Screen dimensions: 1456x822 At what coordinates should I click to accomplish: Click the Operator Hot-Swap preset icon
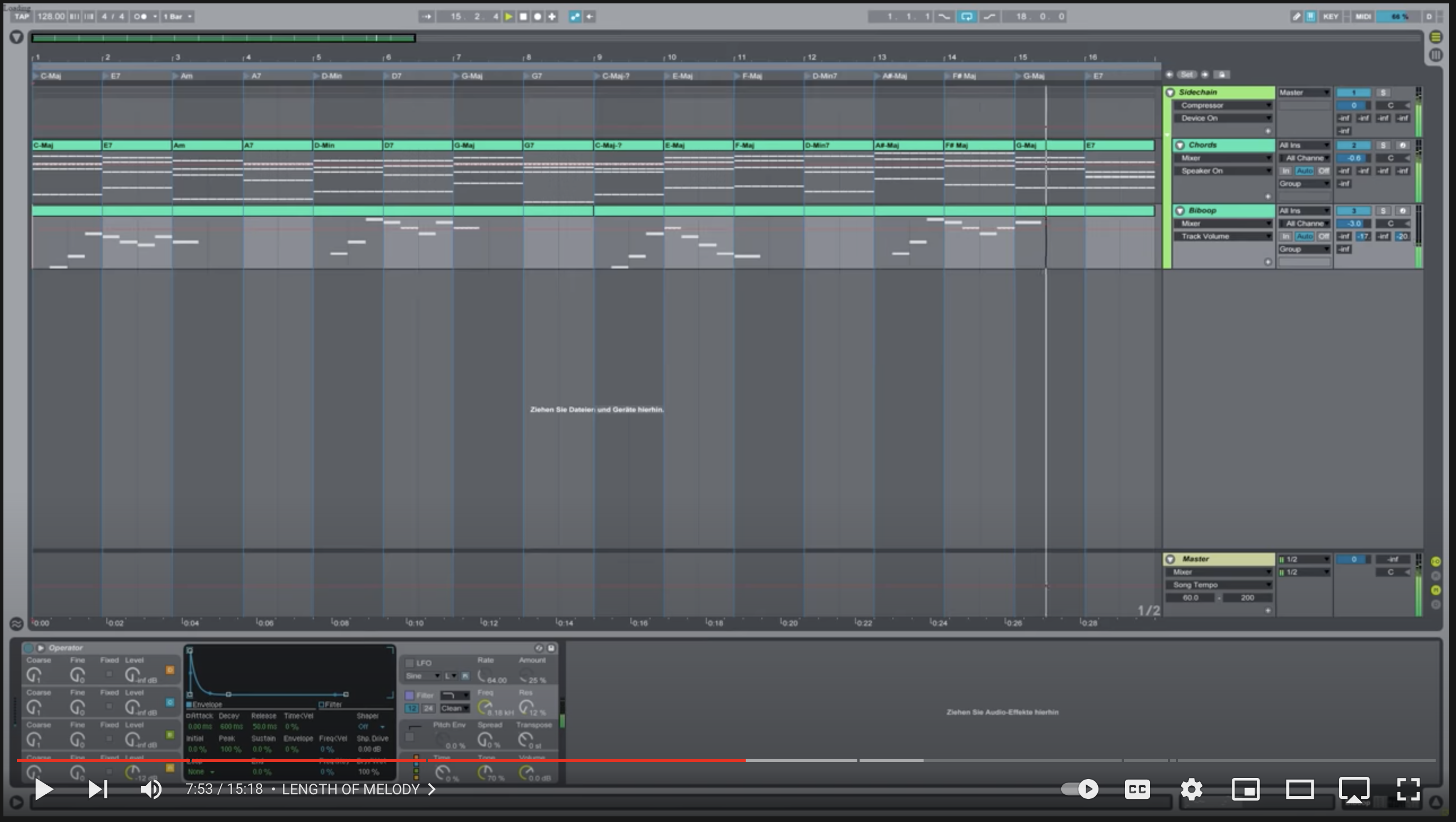pos(539,648)
